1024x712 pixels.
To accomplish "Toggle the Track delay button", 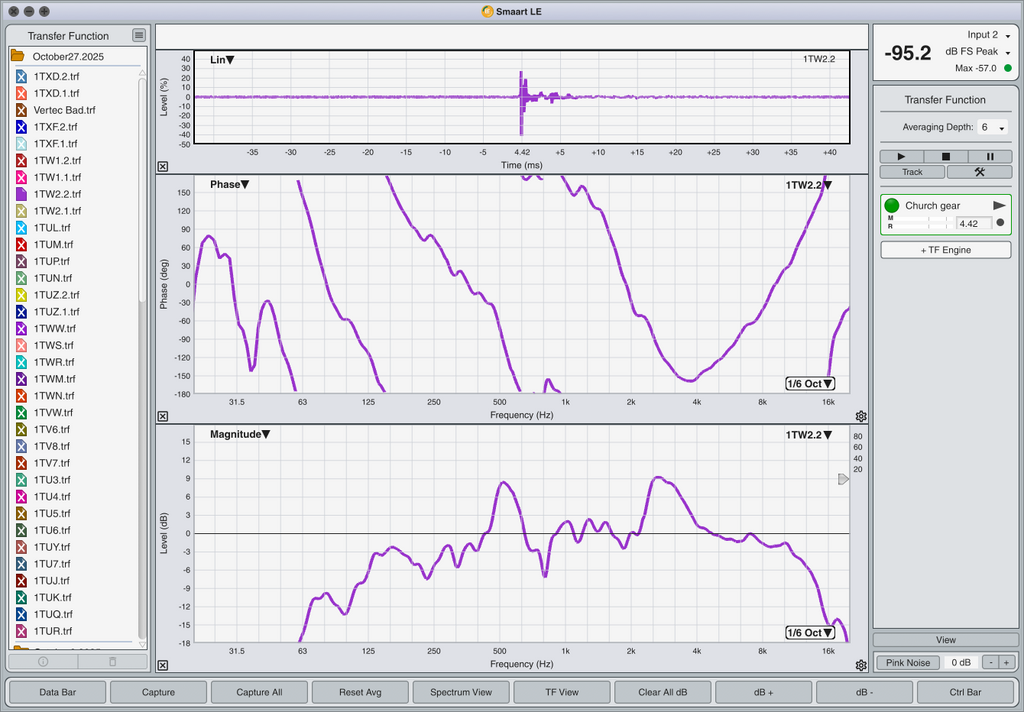I will point(912,172).
